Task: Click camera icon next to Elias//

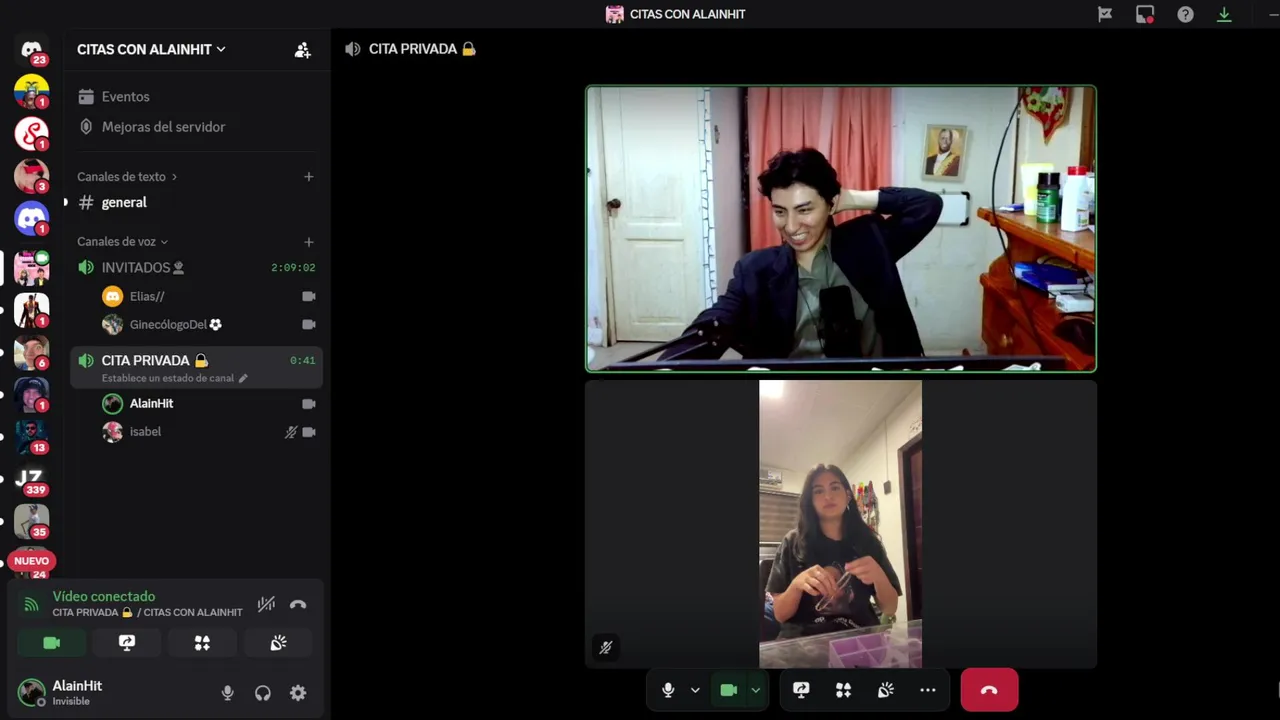Action: (309, 296)
